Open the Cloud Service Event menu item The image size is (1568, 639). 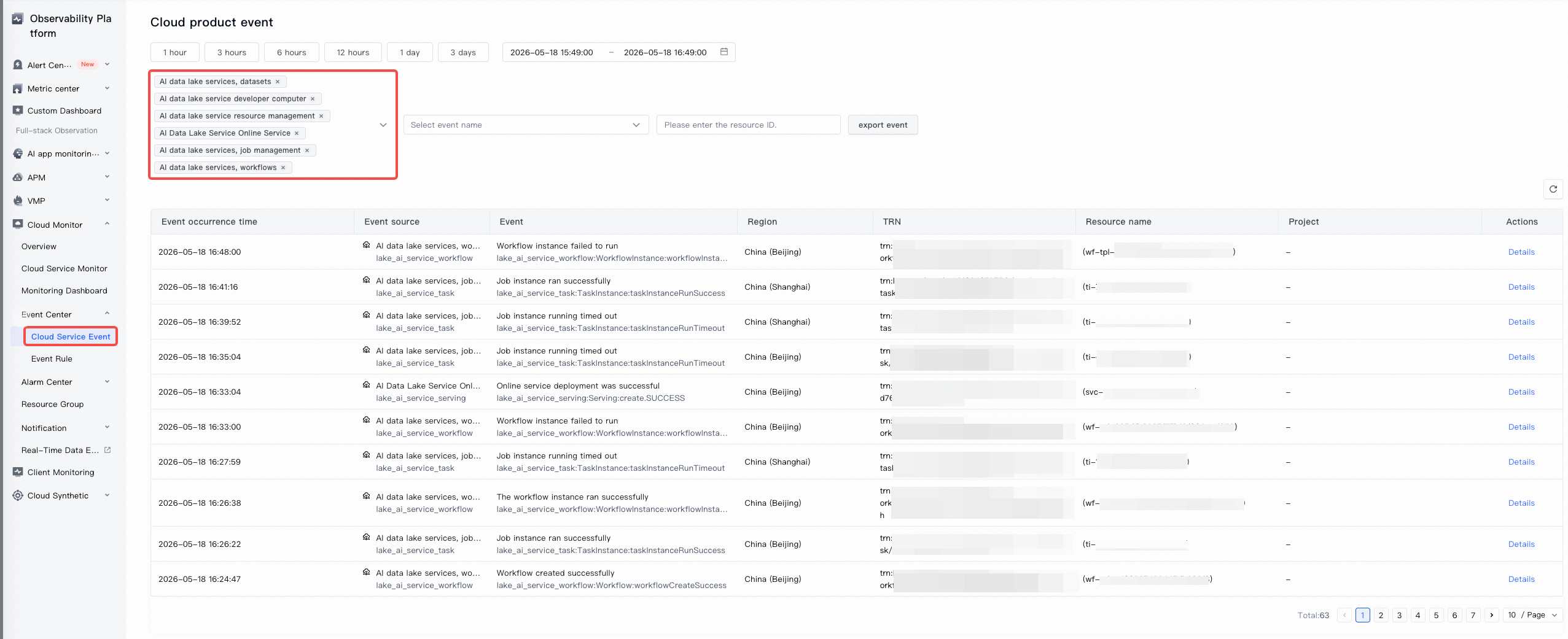click(71, 336)
